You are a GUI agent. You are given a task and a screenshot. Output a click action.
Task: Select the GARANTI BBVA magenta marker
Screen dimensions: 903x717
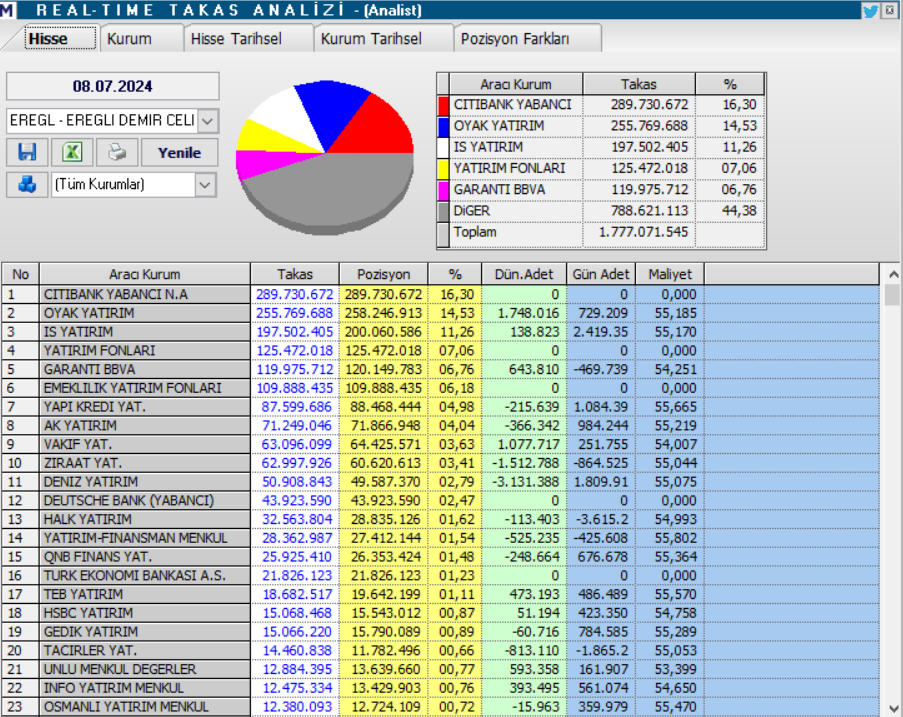click(x=443, y=190)
